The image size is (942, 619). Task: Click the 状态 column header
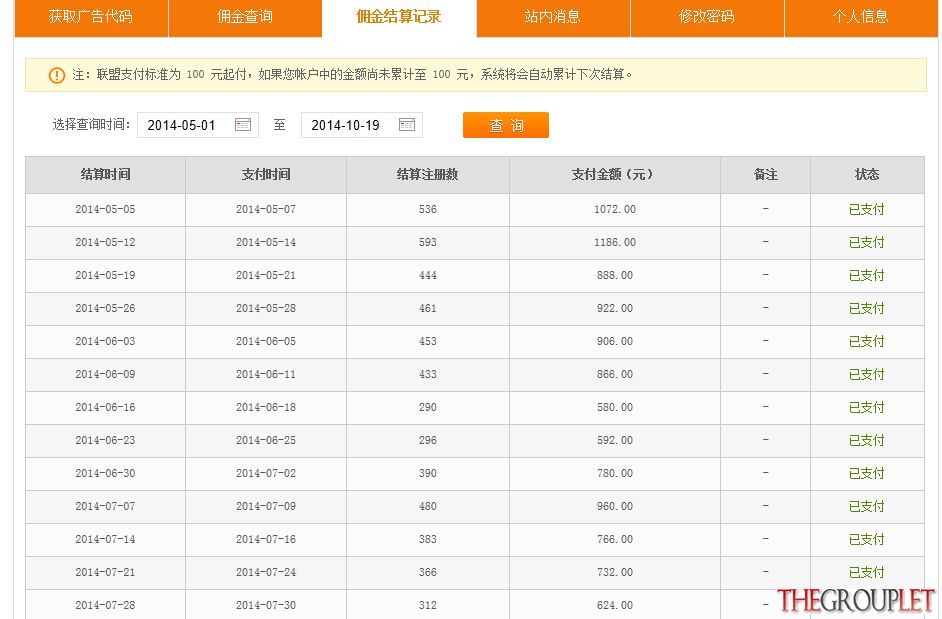point(867,175)
